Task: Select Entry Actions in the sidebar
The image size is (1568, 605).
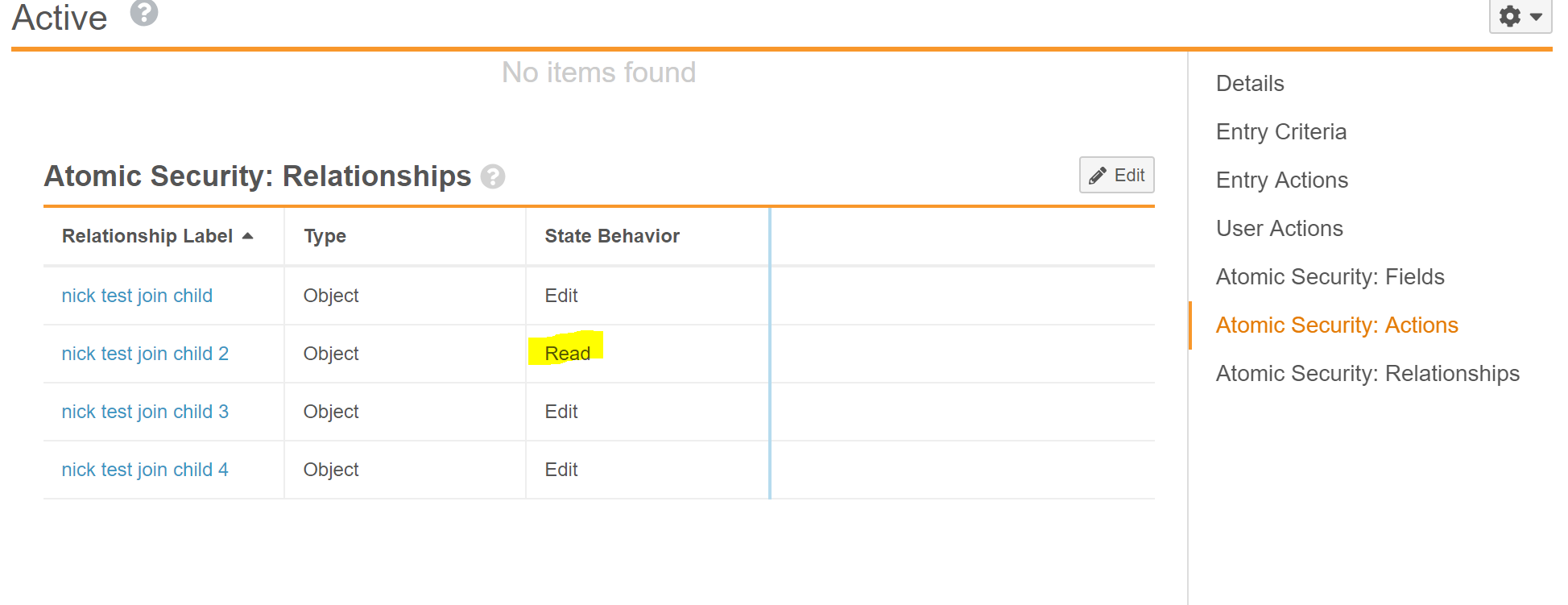Action: pos(1281,180)
